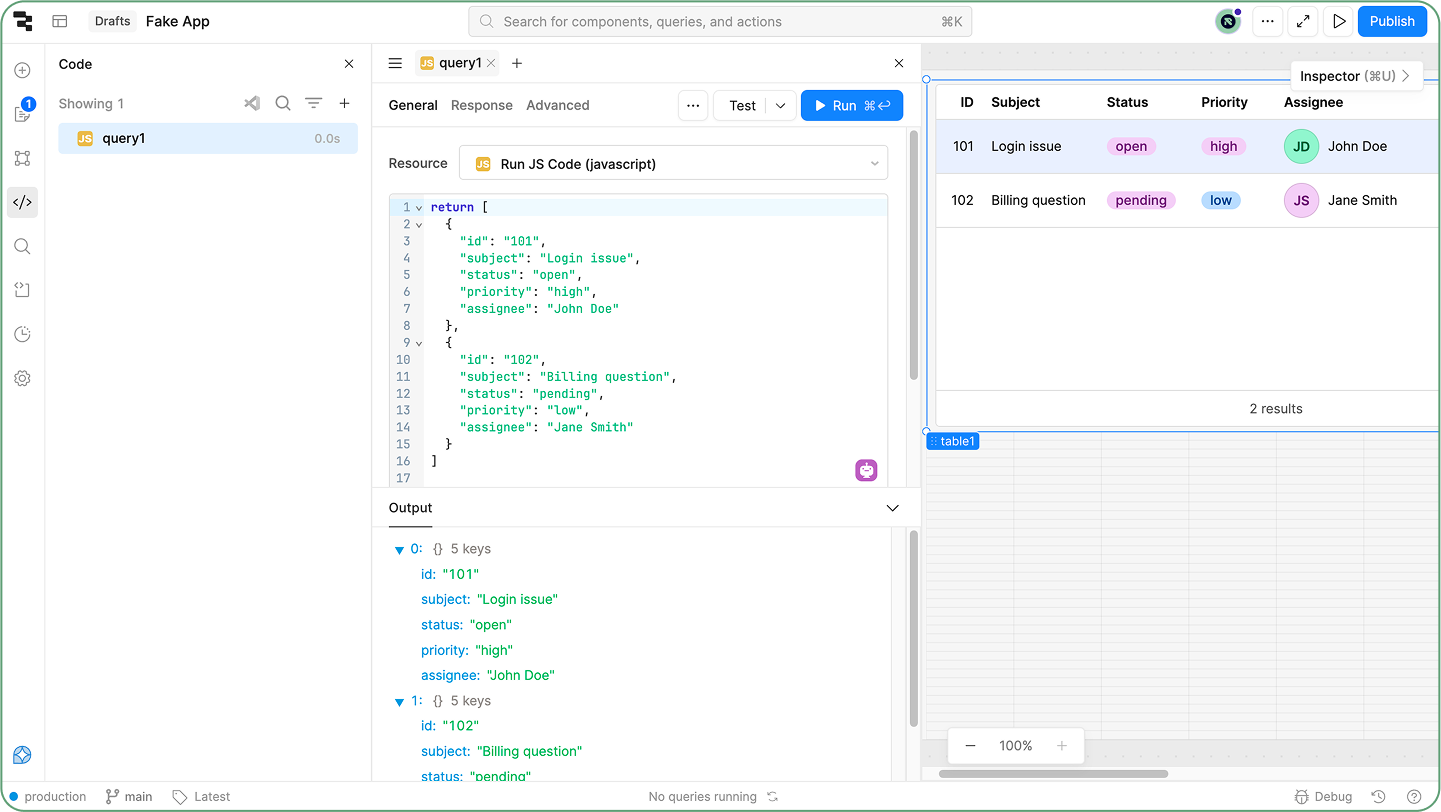This screenshot has width=1441, height=812.
Task: Expand the Inspector panel
Action: pyautogui.click(x=1356, y=76)
